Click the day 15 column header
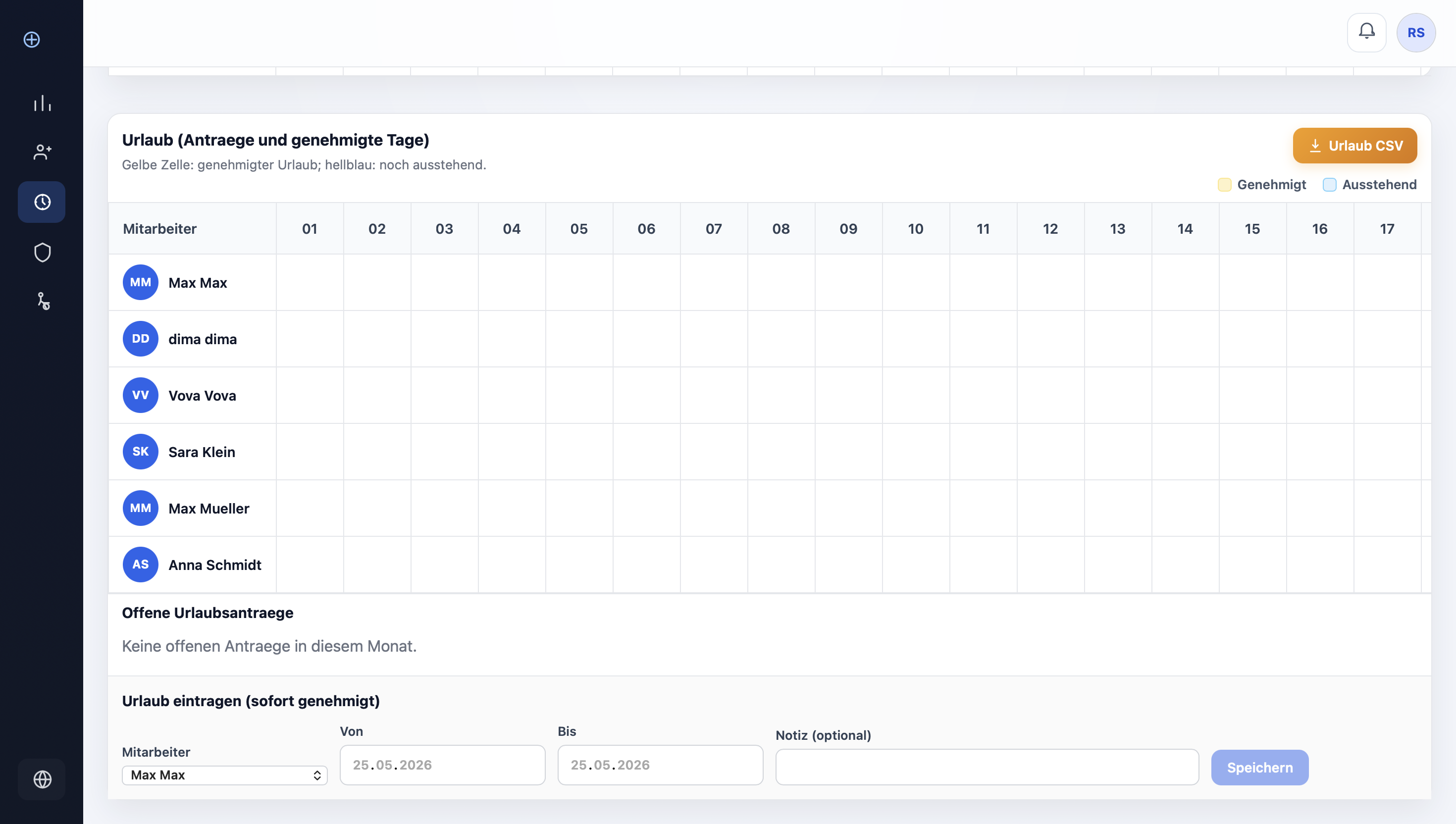Screen dimensions: 1456x824 1252,229
